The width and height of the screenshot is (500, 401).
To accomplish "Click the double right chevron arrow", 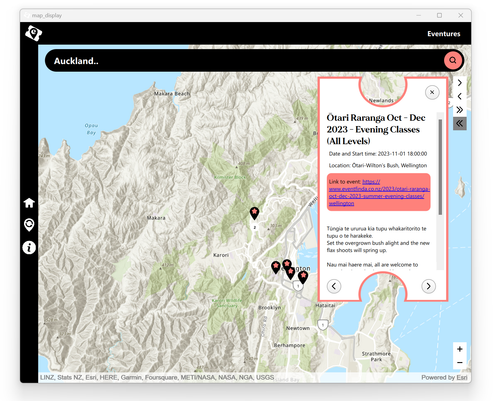I will coord(460,110).
